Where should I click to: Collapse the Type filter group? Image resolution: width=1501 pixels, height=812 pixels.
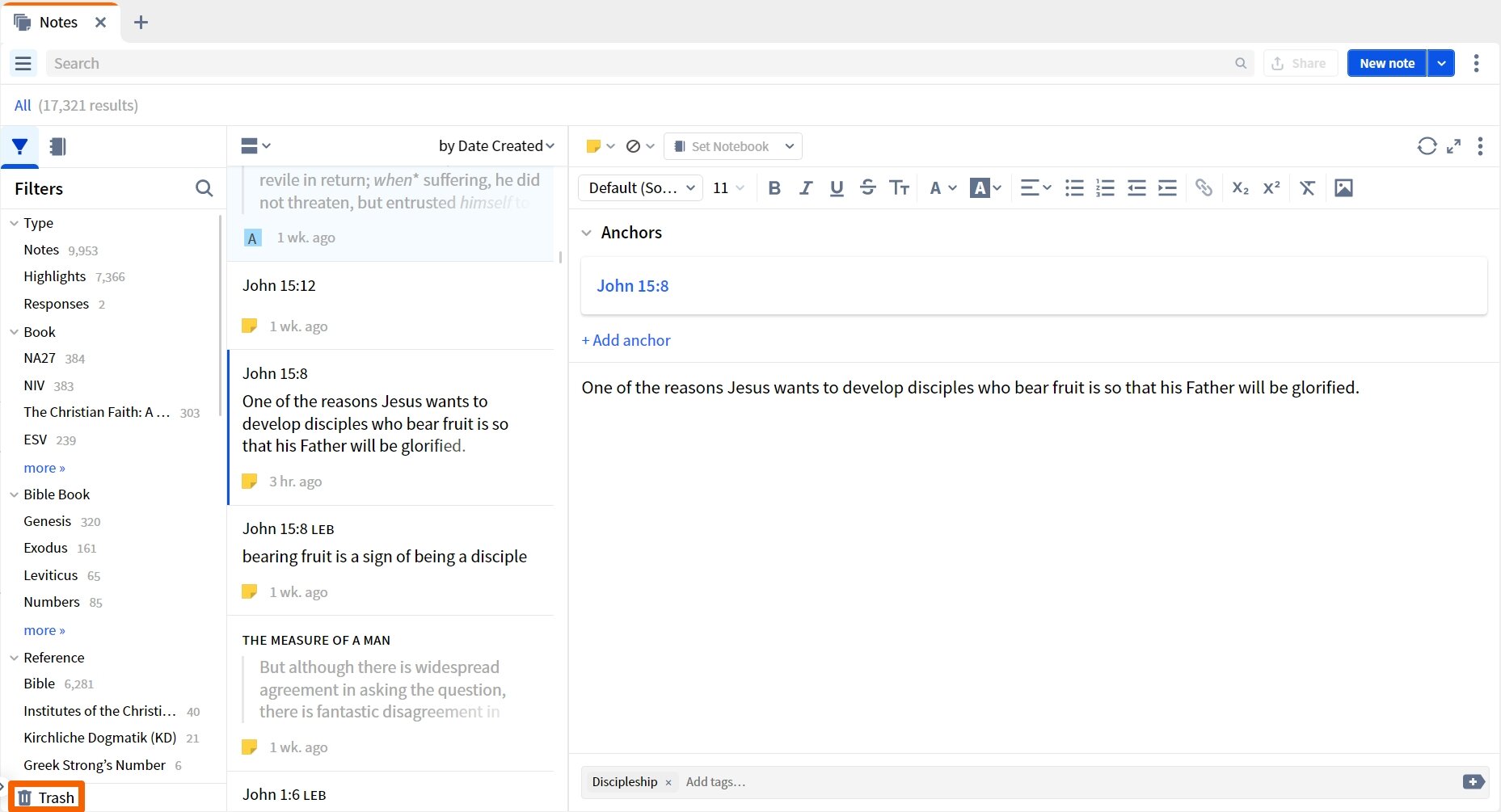coord(14,223)
